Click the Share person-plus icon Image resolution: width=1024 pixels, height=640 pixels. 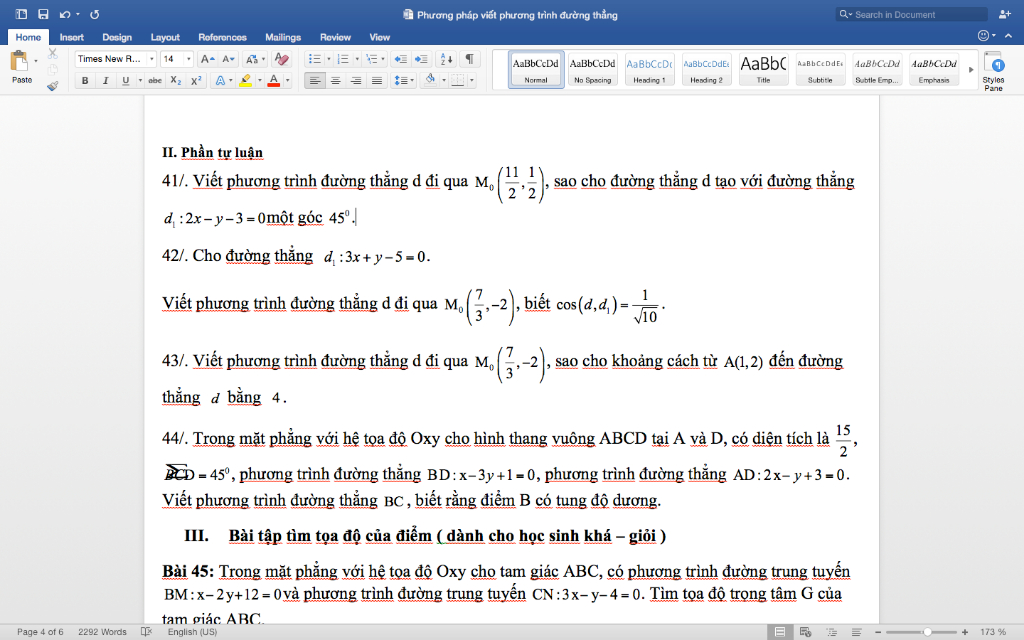[1004, 14]
